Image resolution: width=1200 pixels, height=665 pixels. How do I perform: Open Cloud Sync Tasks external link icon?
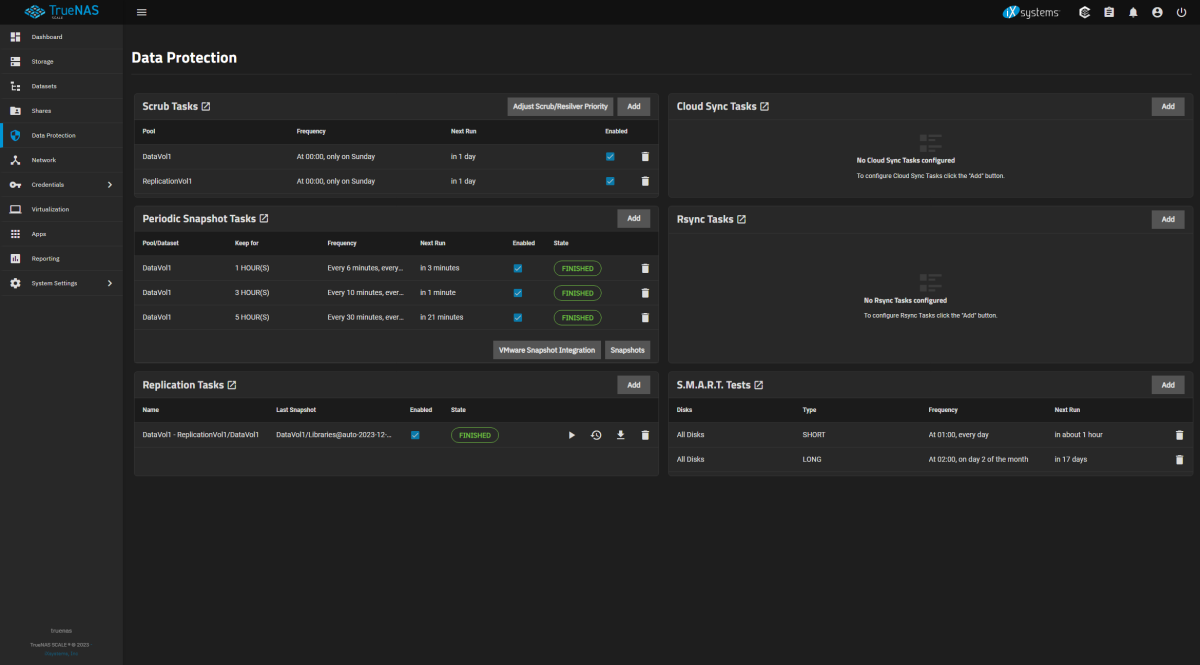[764, 106]
